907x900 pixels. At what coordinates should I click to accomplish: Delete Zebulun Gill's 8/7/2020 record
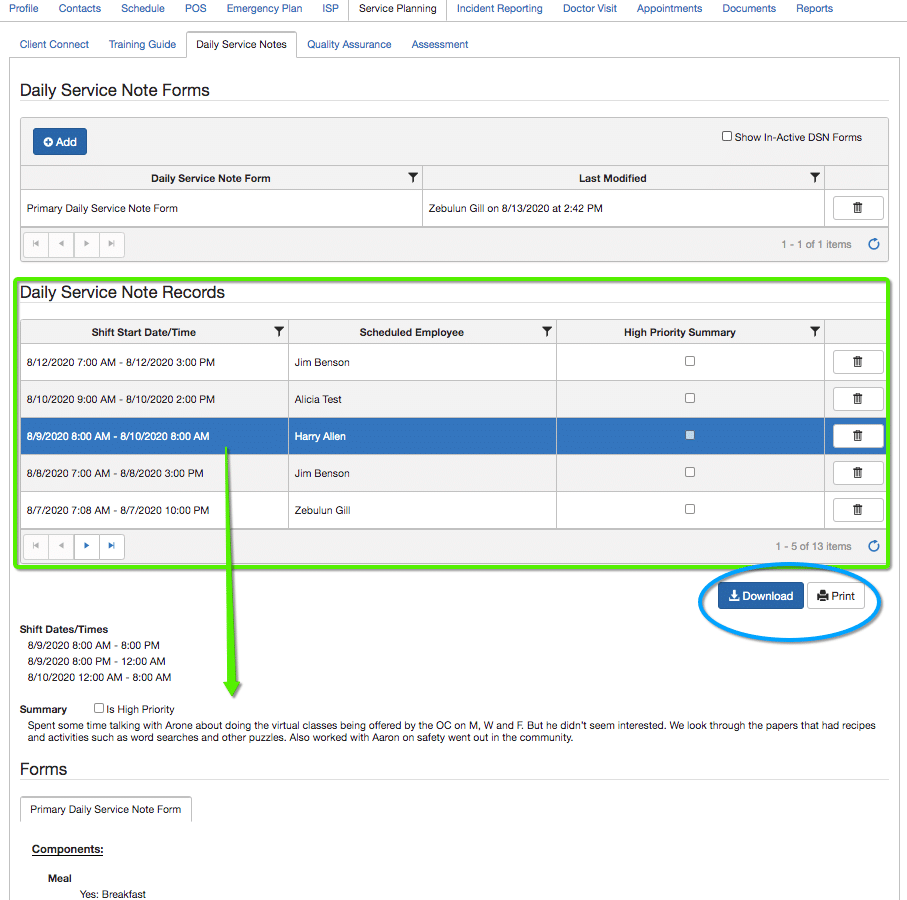coord(857,510)
